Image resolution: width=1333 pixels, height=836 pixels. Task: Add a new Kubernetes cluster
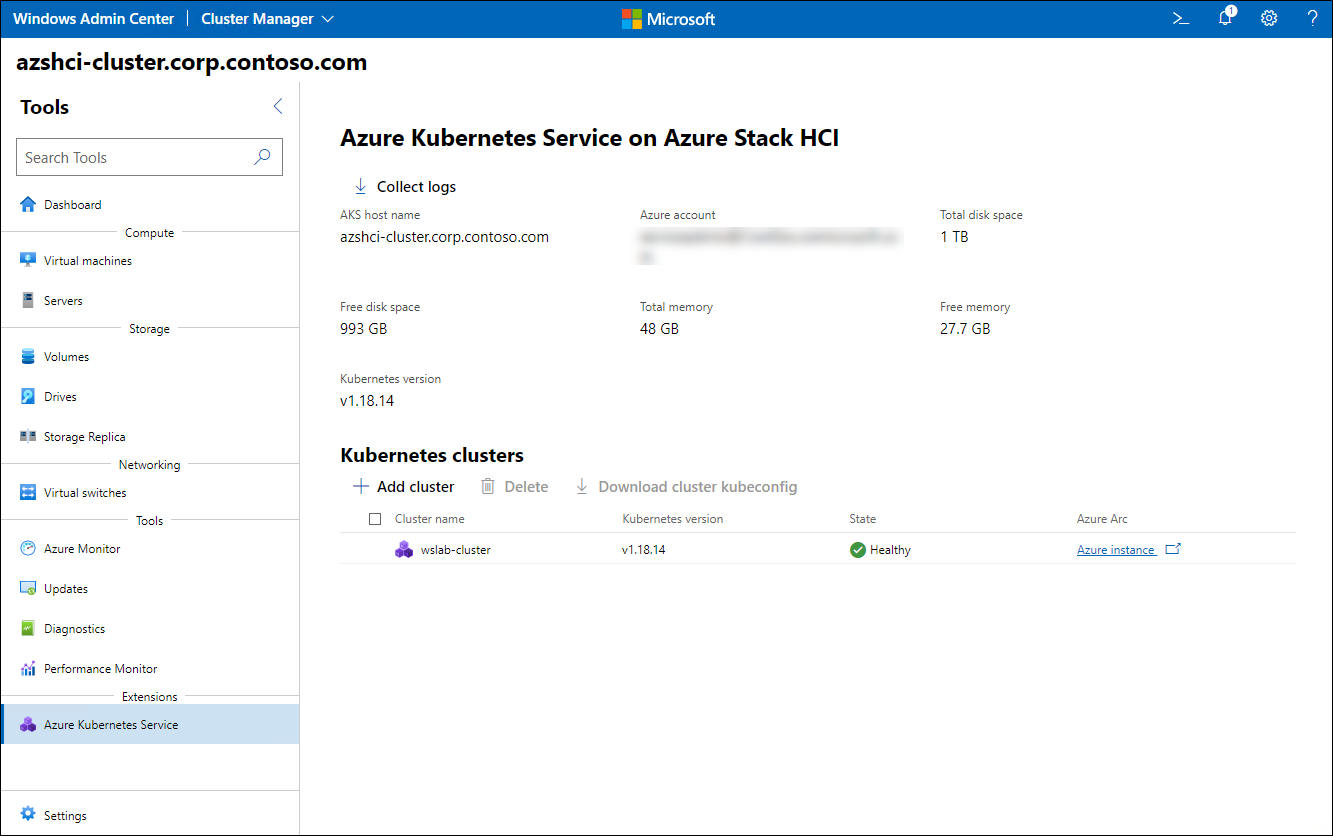point(403,486)
